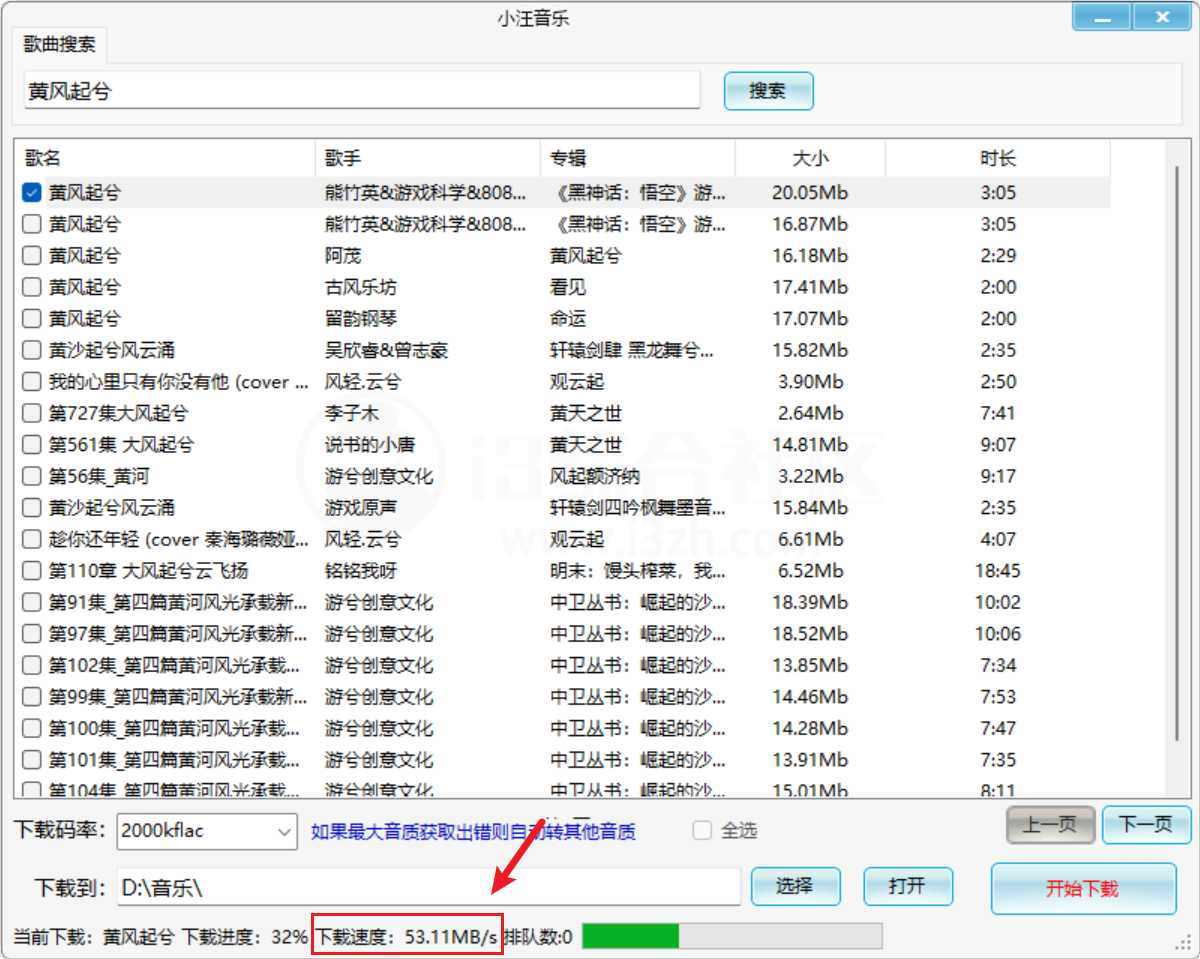Check 黃沙起兮风云涌 by 游戏原声
The height and width of the screenshot is (959, 1200).
point(32,508)
